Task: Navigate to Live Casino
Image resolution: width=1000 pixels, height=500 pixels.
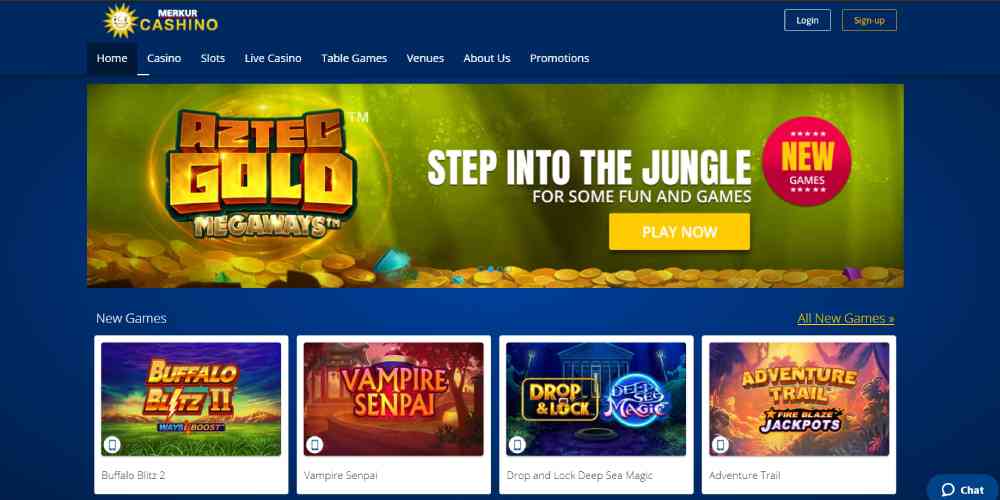Action: coord(273,58)
